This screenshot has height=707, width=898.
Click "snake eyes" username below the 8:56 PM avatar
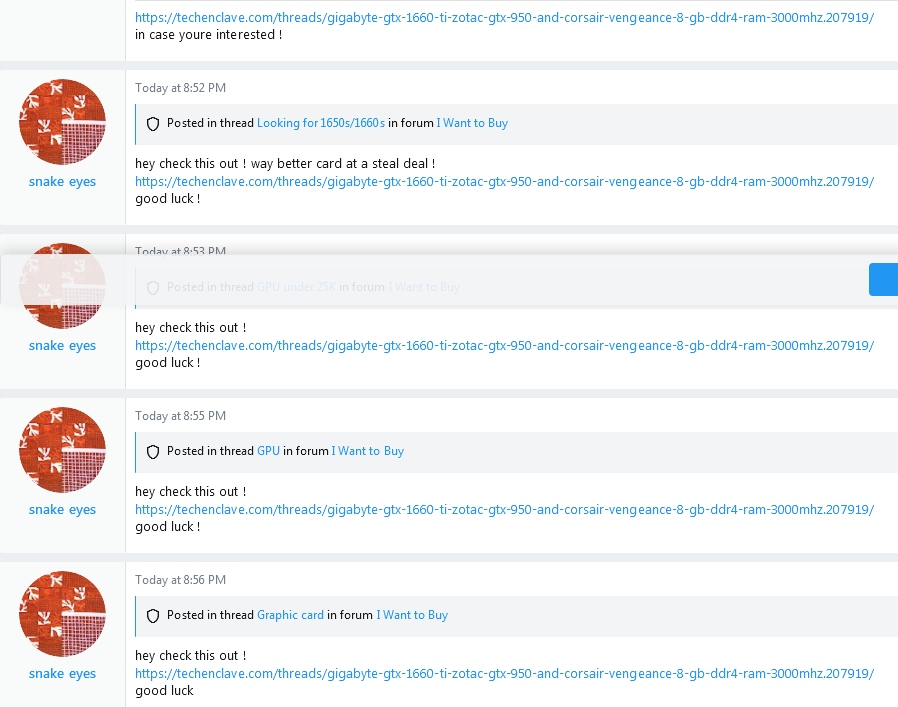coord(62,674)
